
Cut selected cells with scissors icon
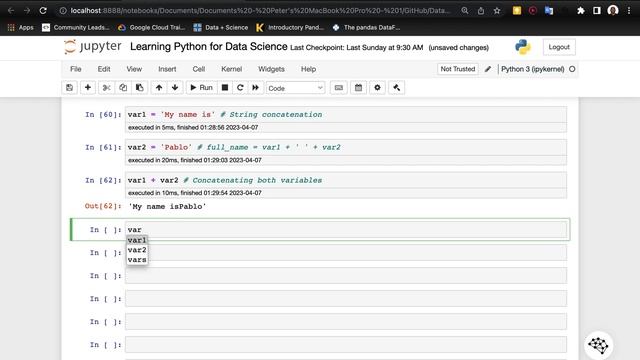point(107,88)
